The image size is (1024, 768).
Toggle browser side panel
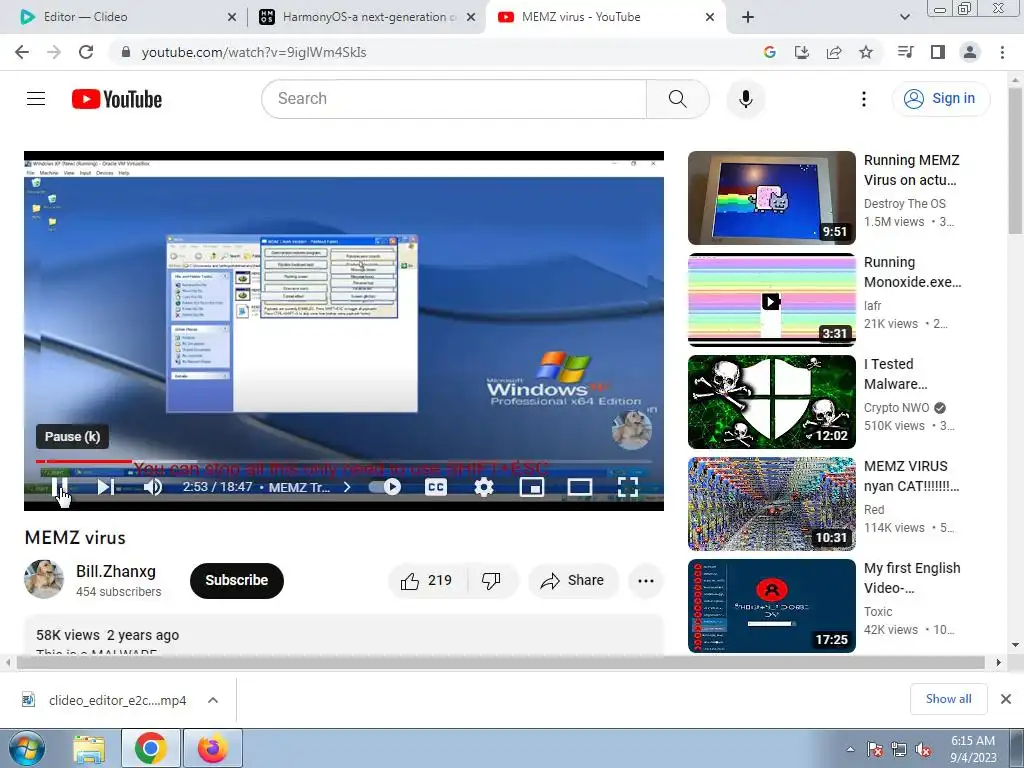pyautogui.click(x=938, y=52)
